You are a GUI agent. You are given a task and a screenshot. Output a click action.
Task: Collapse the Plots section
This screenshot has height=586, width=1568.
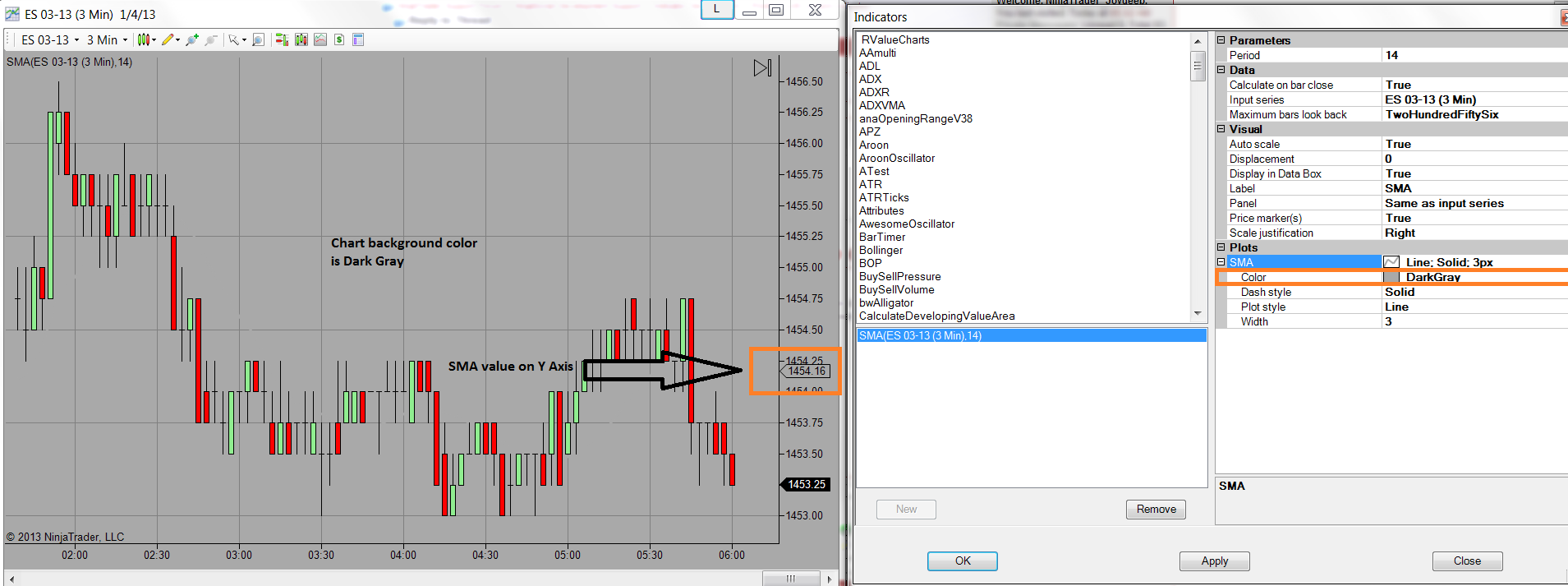1221,247
